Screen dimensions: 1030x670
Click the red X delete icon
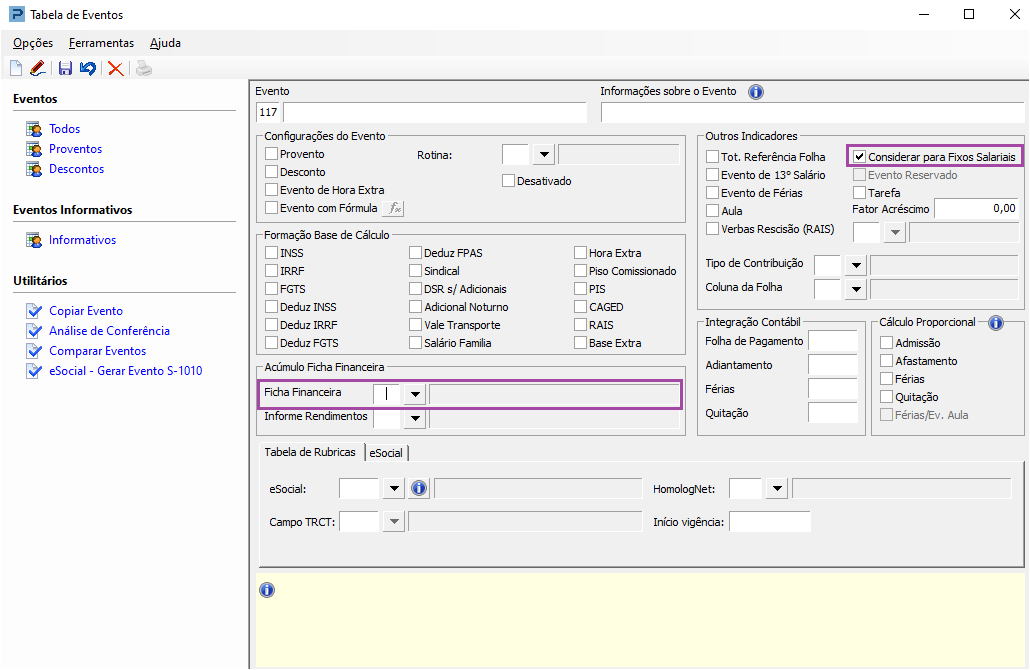(116, 69)
